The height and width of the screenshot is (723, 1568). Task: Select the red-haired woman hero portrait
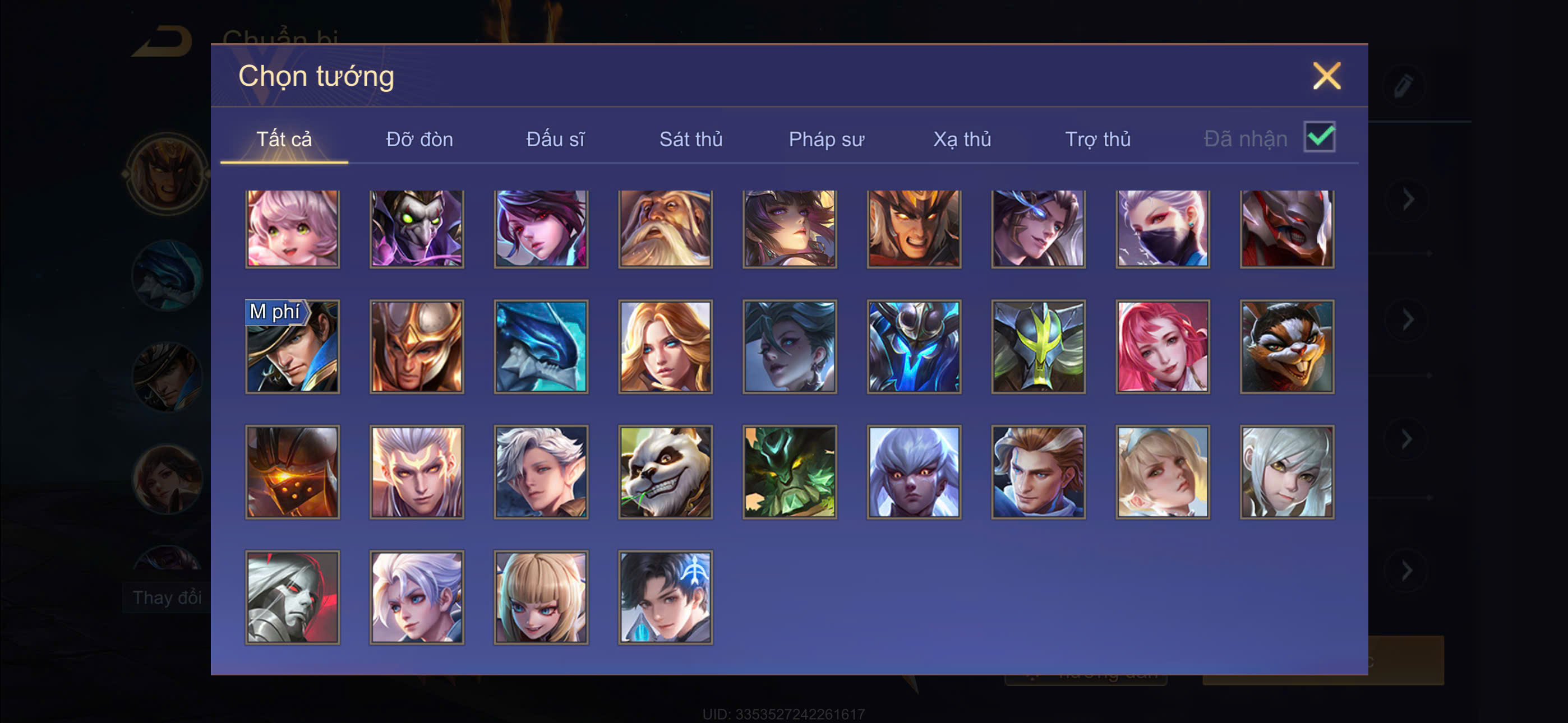tap(1162, 346)
